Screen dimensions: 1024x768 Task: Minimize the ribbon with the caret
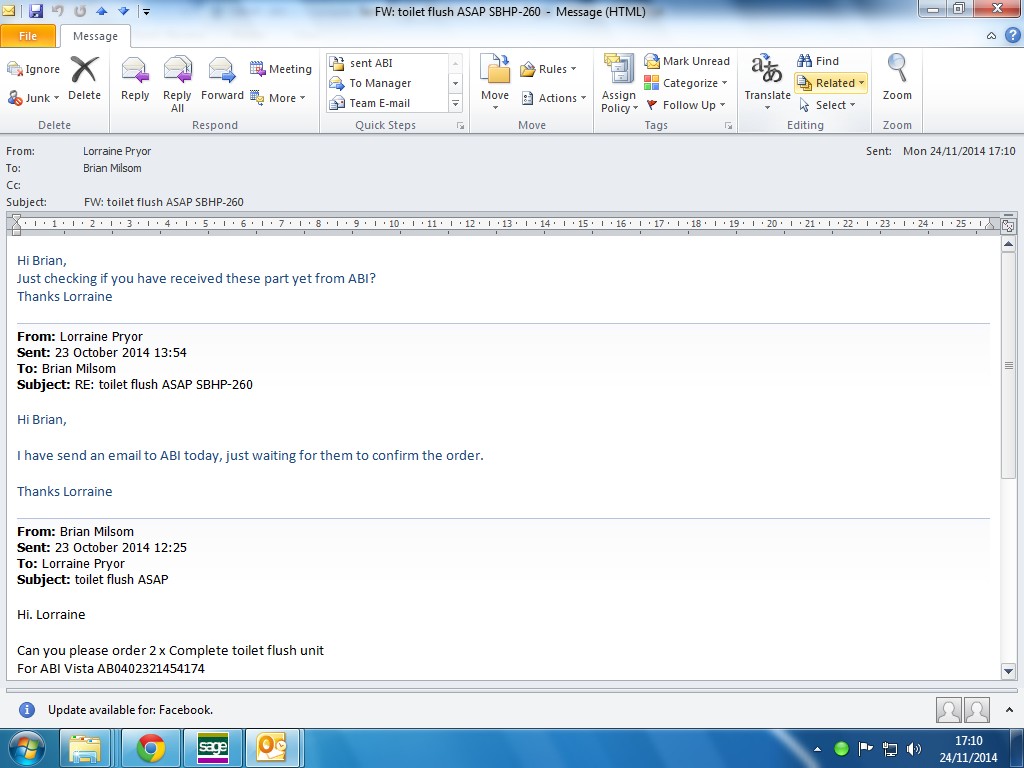tap(991, 36)
